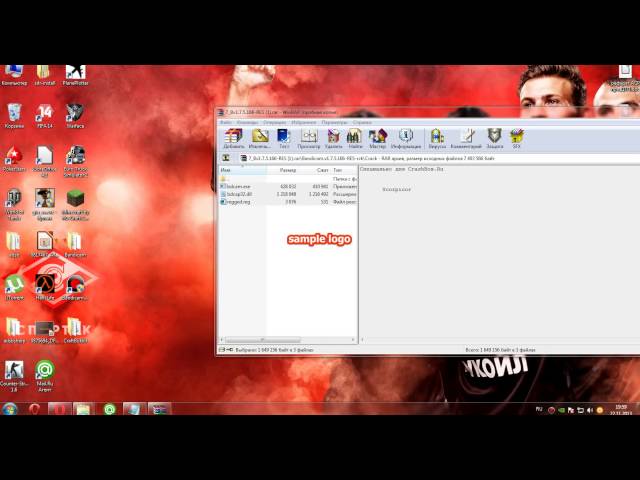
Task: Open the Справка menu in WinRAR
Action: point(362,122)
